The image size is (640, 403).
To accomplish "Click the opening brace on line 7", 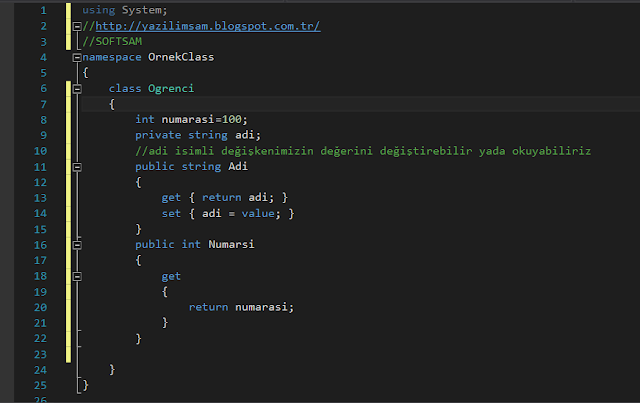I will pos(112,104).
